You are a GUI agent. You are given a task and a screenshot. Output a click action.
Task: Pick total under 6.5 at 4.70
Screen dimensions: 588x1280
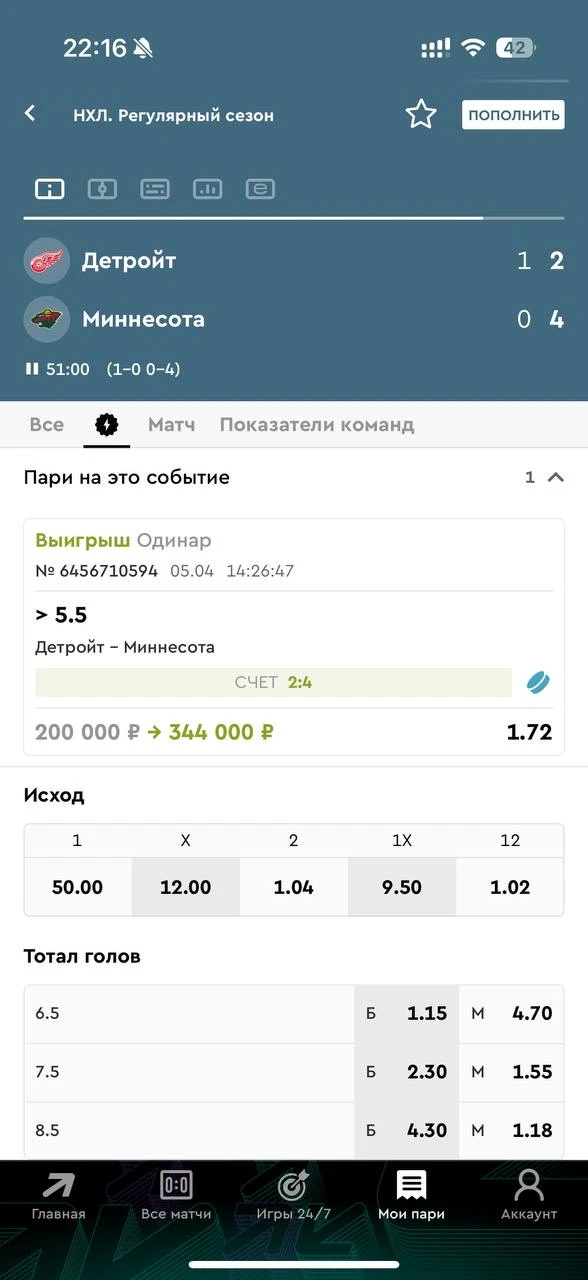point(512,1014)
